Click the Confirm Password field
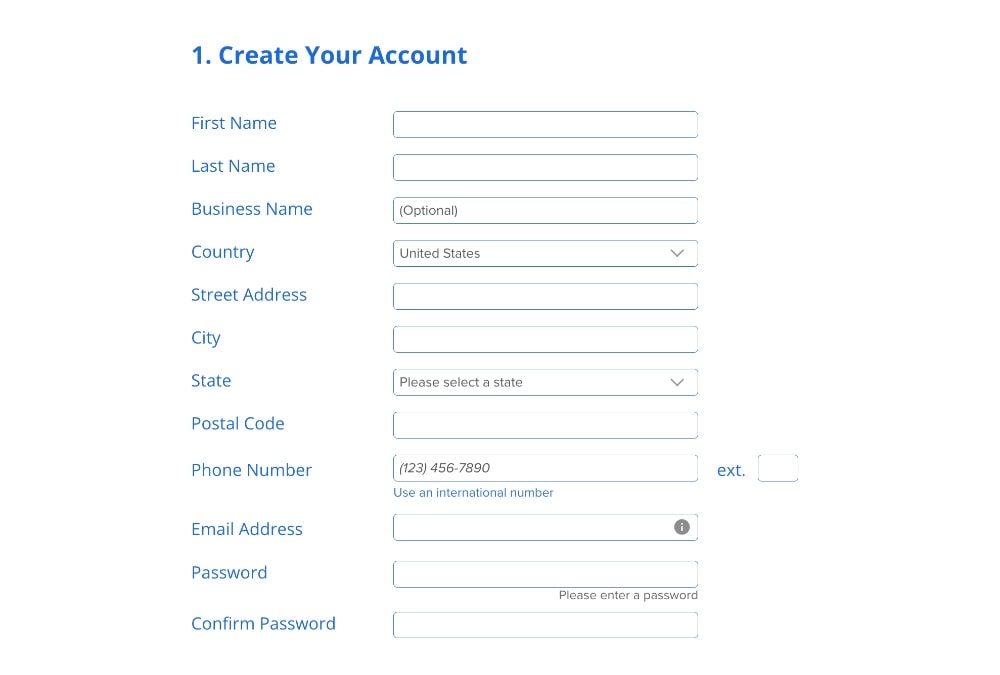Image resolution: width=1000 pixels, height=675 pixels. point(545,624)
